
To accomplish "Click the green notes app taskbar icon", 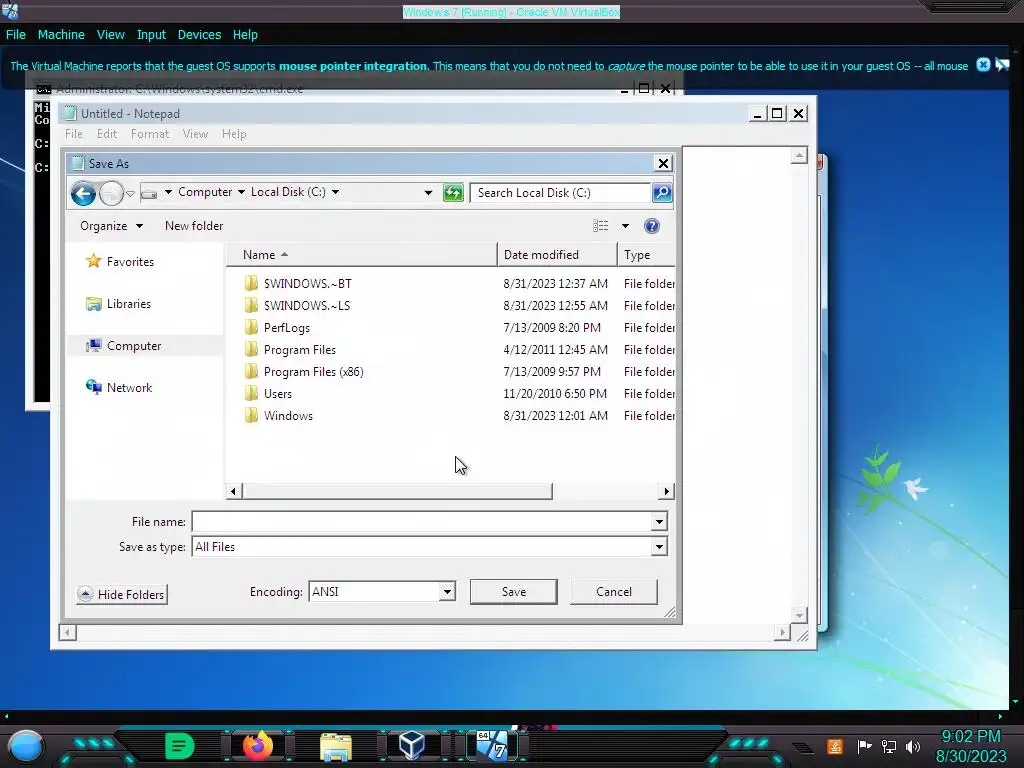I will click(x=180, y=746).
